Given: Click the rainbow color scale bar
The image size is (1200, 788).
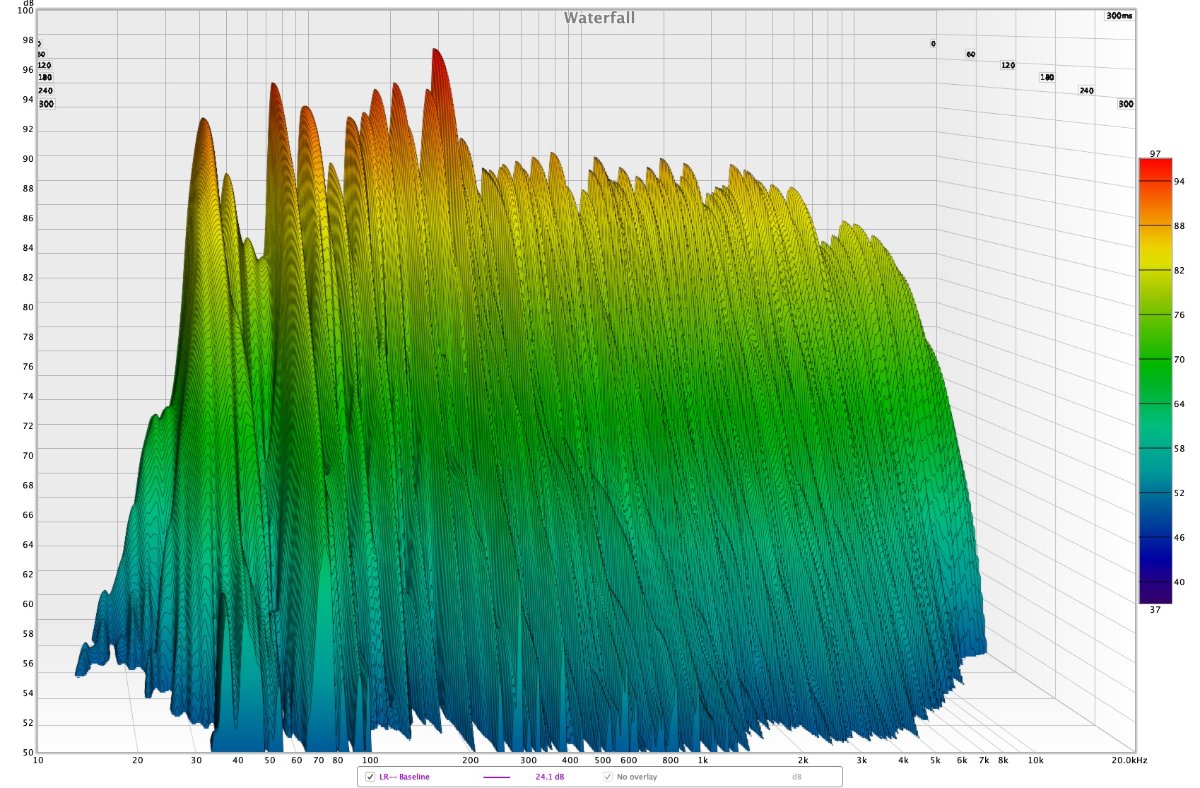Looking at the screenshot, I should point(1154,381).
